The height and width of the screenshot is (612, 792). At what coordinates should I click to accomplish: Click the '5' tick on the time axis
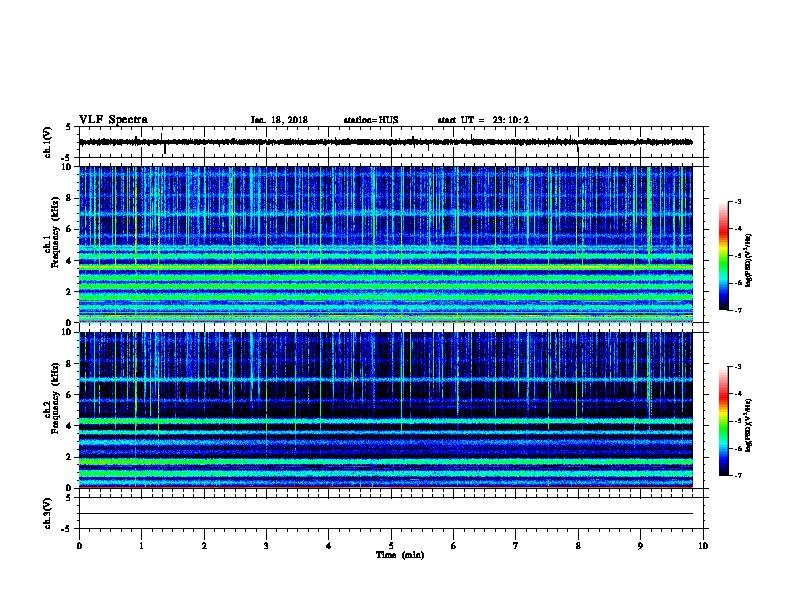[x=391, y=546]
